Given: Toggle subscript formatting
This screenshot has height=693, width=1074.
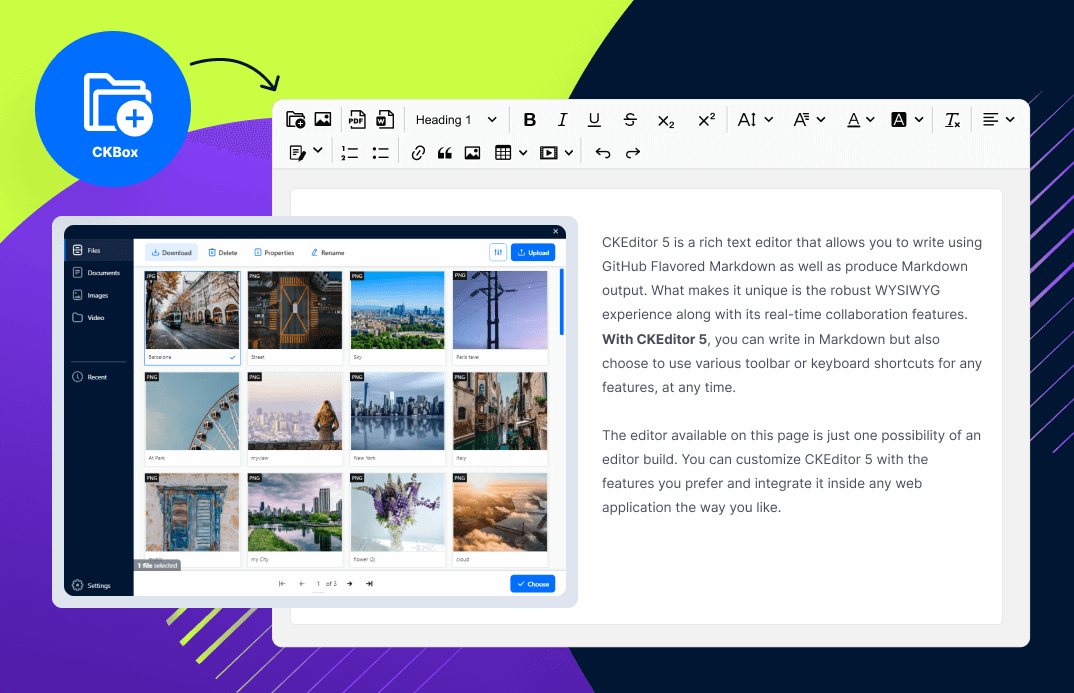Looking at the screenshot, I should [666, 121].
